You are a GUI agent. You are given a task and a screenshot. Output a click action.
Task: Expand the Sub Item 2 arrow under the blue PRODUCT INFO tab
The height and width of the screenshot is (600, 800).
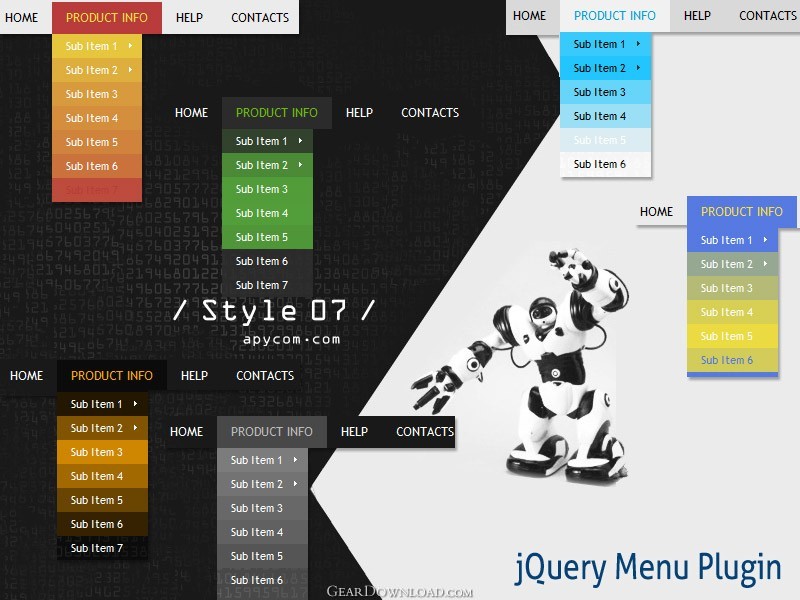(765, 264)
